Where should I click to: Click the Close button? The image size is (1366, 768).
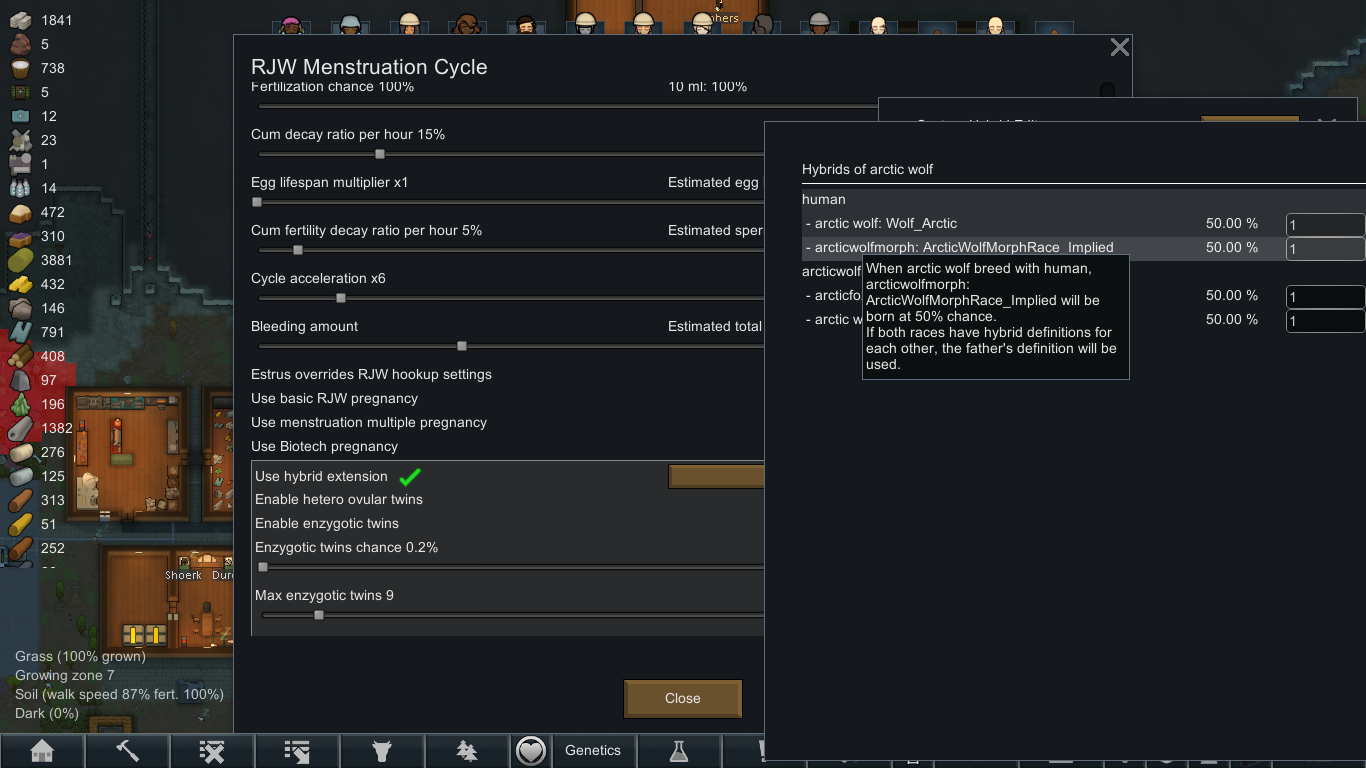(683, 698)
